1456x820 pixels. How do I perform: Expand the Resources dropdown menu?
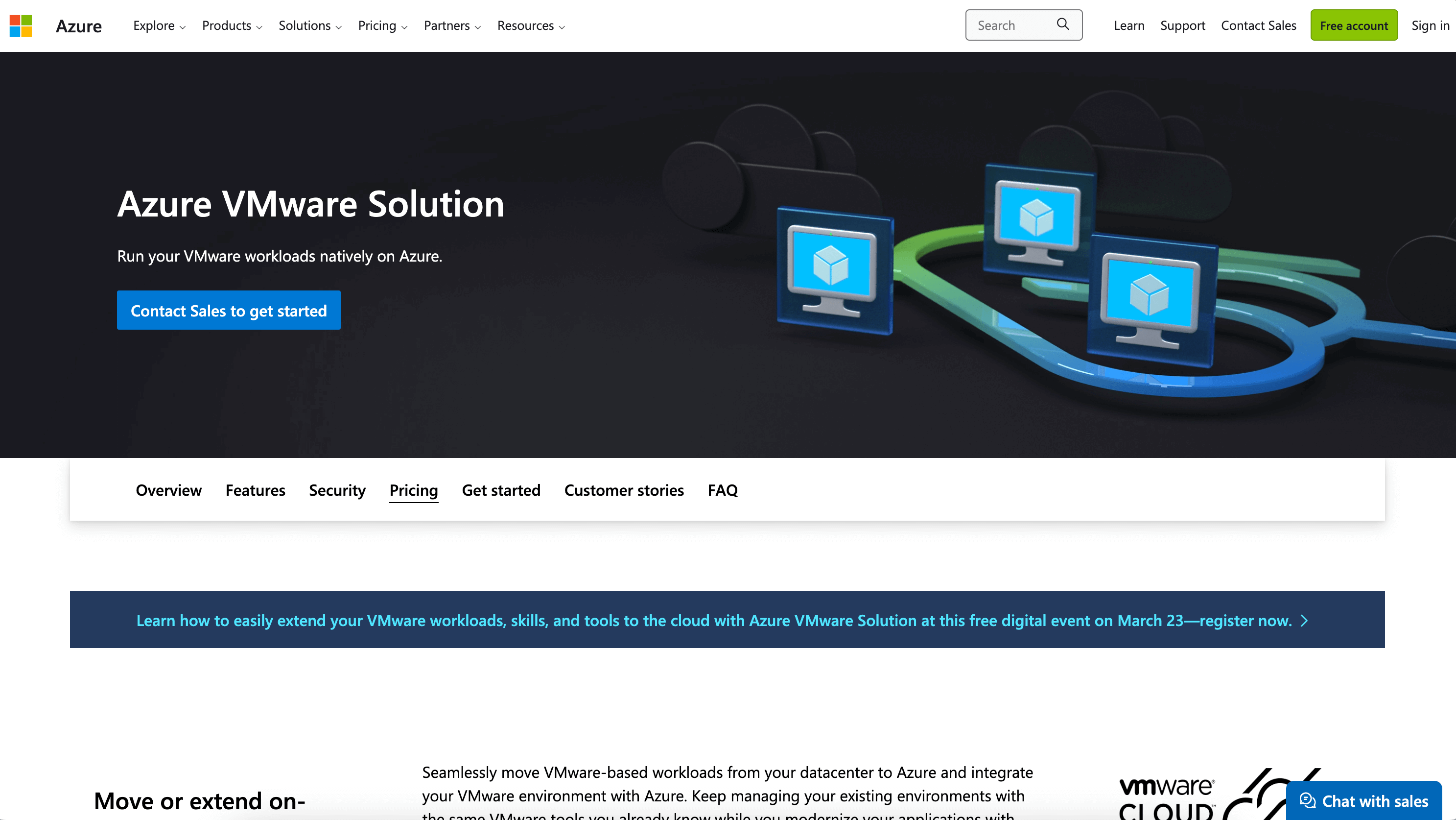[531, 26]
